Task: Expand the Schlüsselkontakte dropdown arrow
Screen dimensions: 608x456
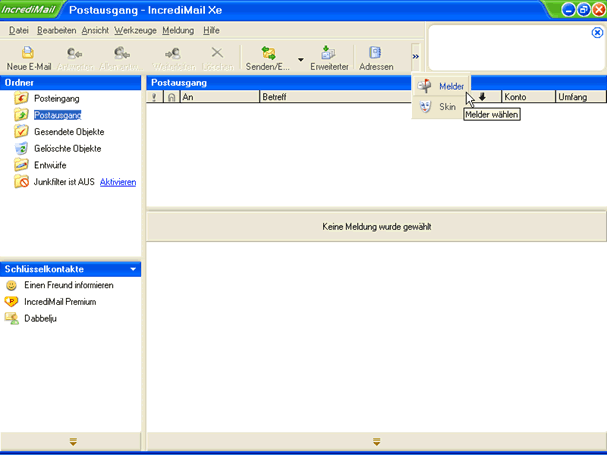Action: pos(133,269)
